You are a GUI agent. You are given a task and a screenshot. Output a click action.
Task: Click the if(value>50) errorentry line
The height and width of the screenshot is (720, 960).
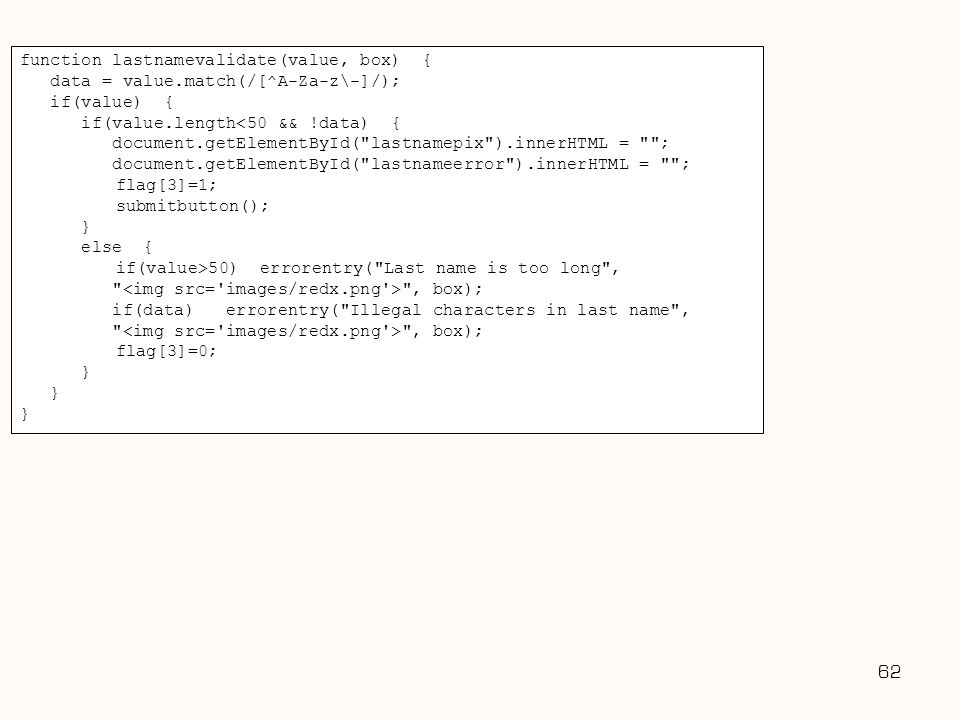tap(367, 268)
